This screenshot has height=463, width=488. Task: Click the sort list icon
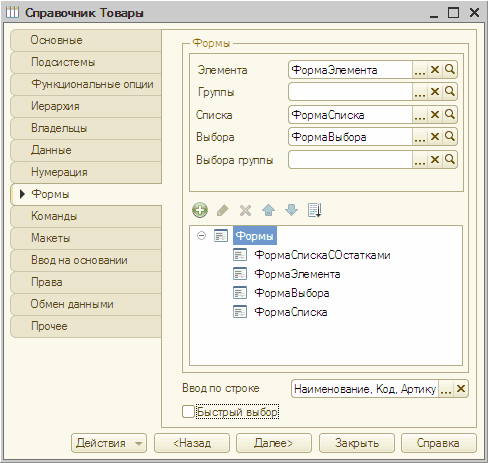tap(315, 210)
